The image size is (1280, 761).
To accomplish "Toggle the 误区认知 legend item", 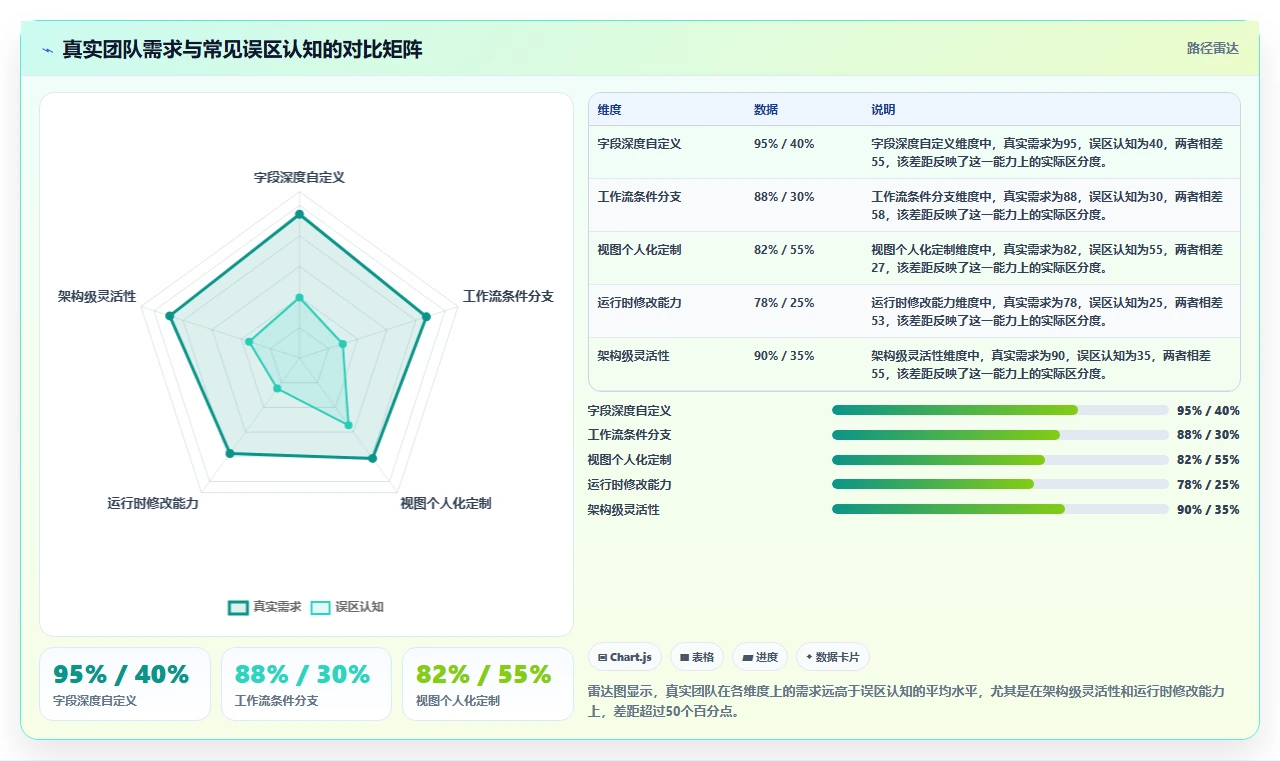I will 347,607.
